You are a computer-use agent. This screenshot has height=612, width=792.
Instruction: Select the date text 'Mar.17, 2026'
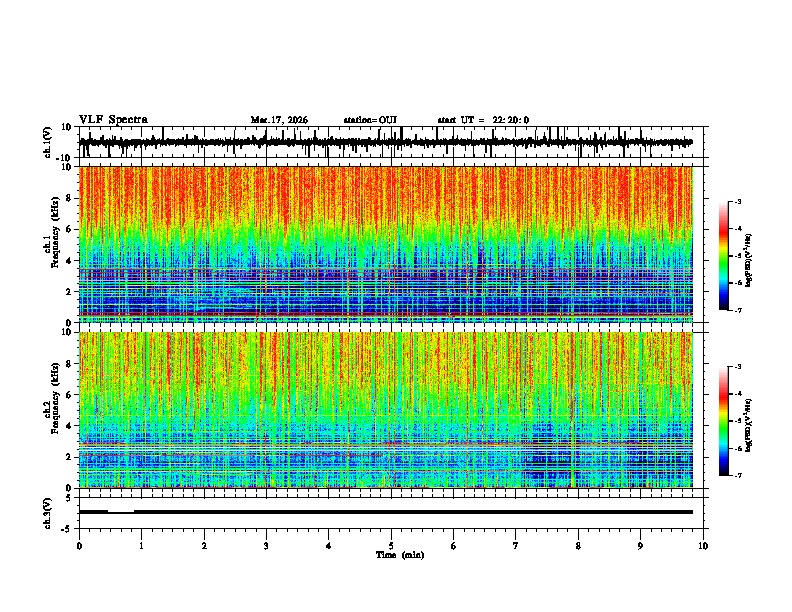[x=279, y=120]
